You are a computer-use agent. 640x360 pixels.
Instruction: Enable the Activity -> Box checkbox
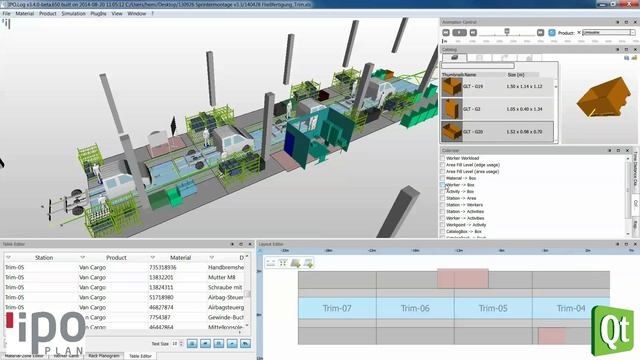pos(442,191)
